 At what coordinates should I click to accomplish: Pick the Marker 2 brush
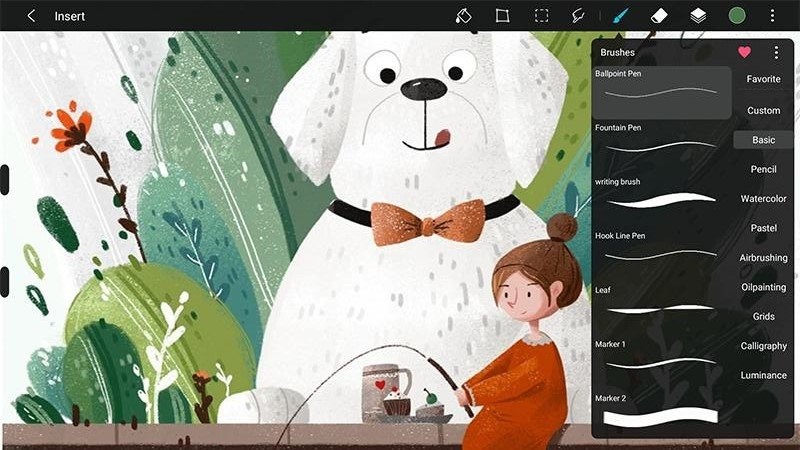pos(662,412)
